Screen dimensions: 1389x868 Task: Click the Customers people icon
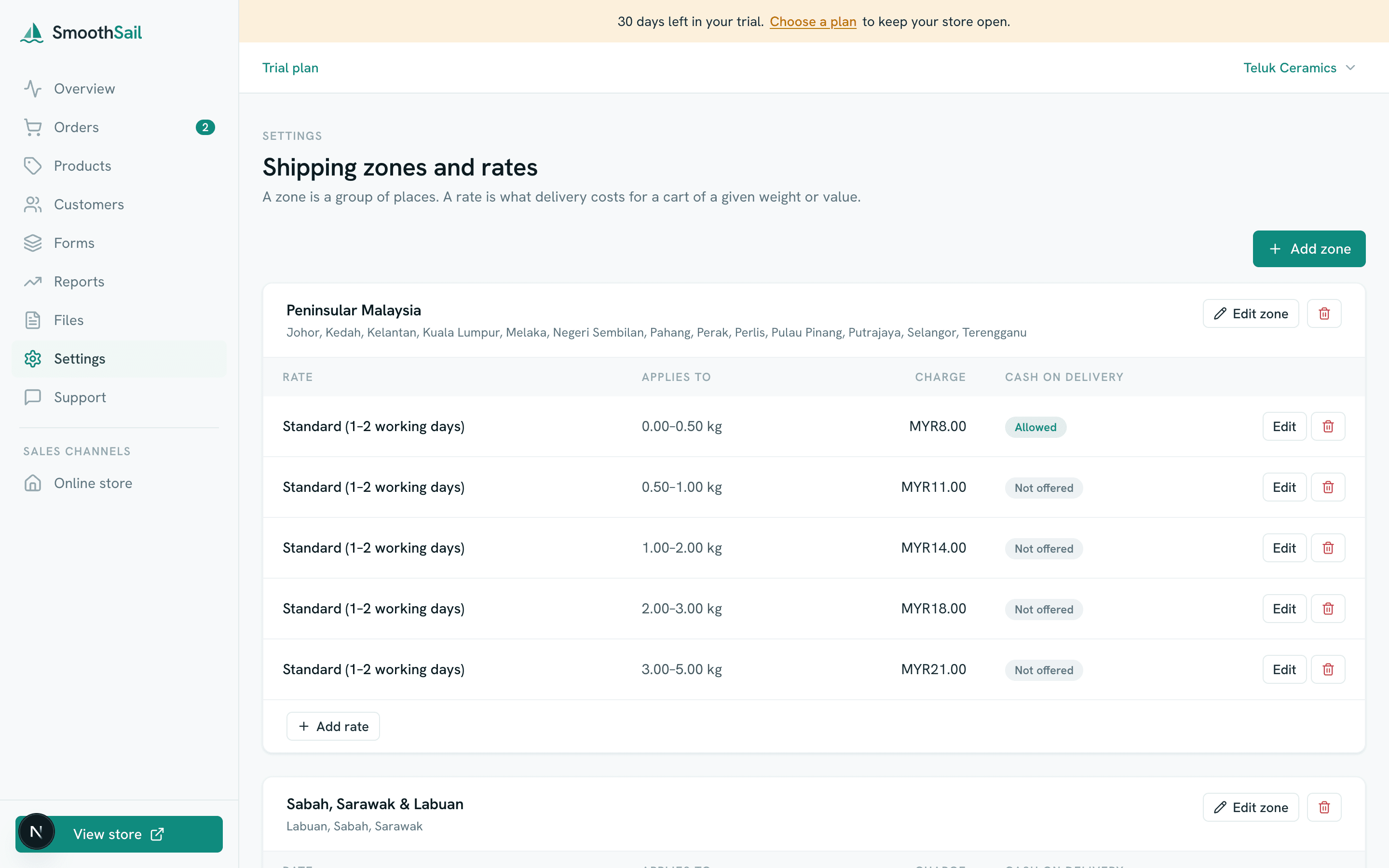pyautogui.click(x=33, y=204)
